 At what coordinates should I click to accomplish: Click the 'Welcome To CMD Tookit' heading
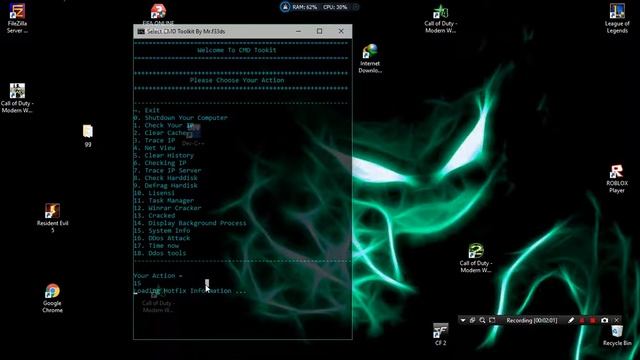click(237, 50)
